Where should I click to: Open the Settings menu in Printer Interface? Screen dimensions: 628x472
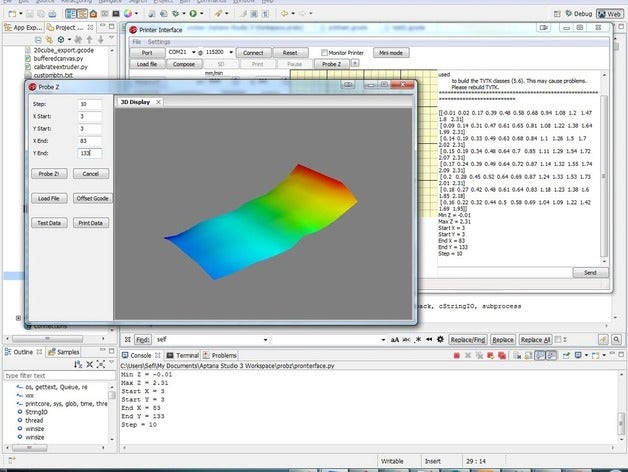tap(159, 42)
